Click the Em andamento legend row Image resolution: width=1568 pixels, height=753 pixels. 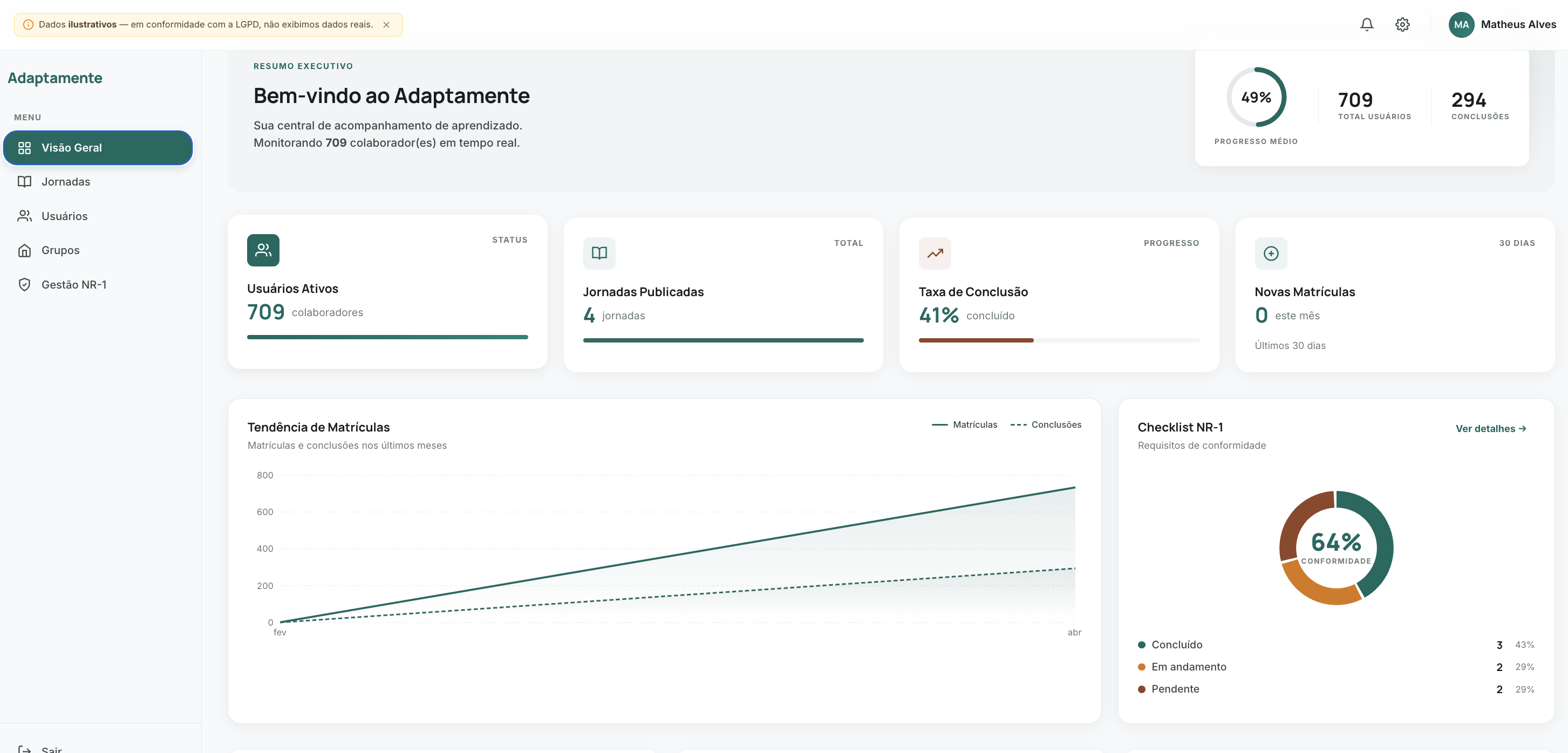coord(1336,667)
